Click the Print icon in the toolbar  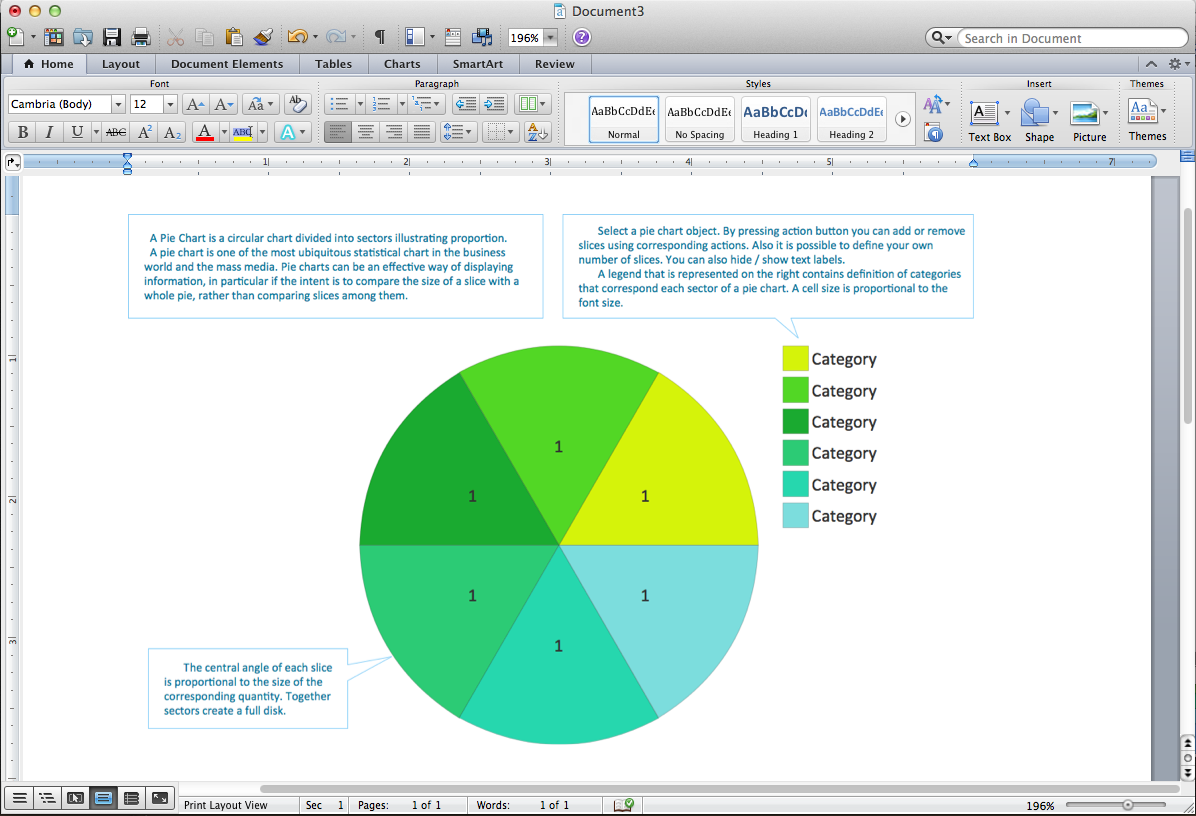(x=142, y=37)
